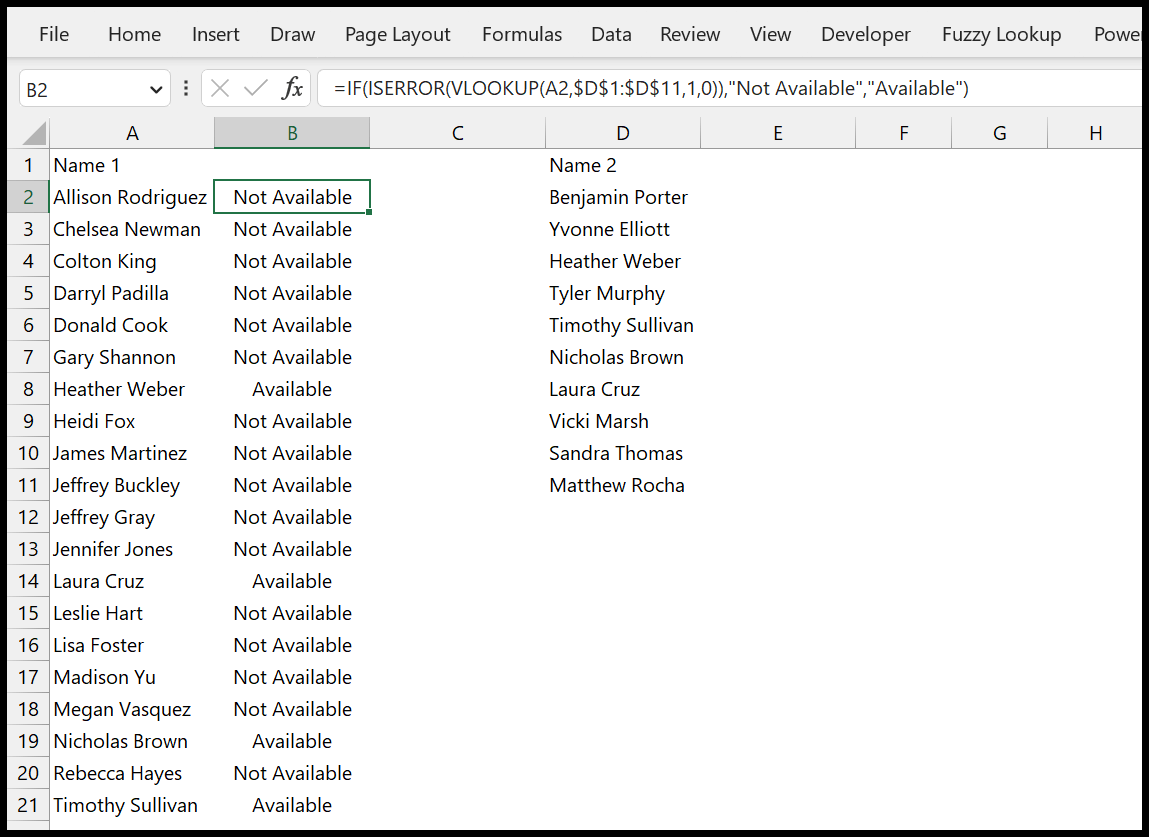The image size is (1149, 837).
Task: Click the Enter checkmark icon in formula bar
Action: pos(256,89)
